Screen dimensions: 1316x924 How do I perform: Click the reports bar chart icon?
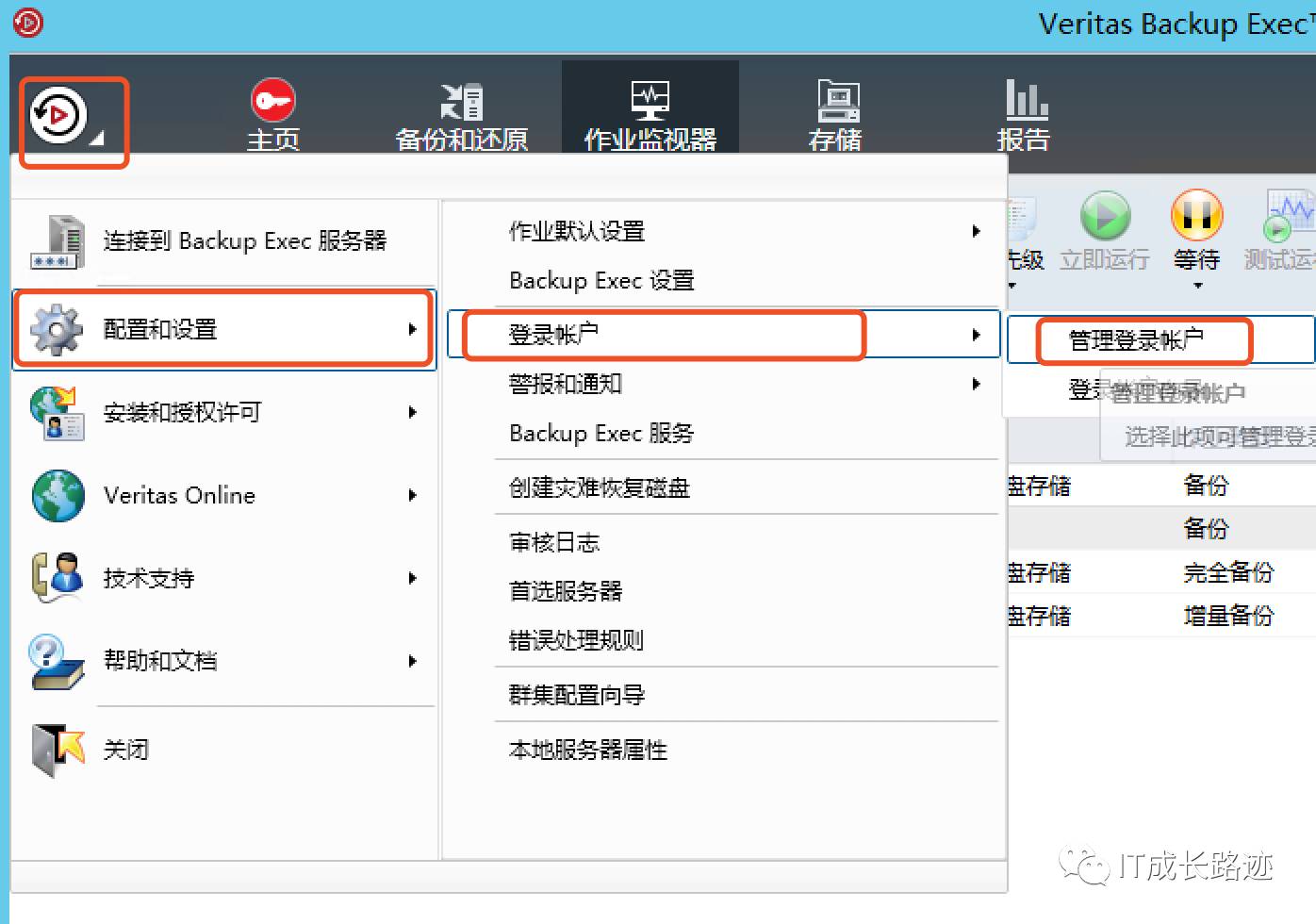1028,100
